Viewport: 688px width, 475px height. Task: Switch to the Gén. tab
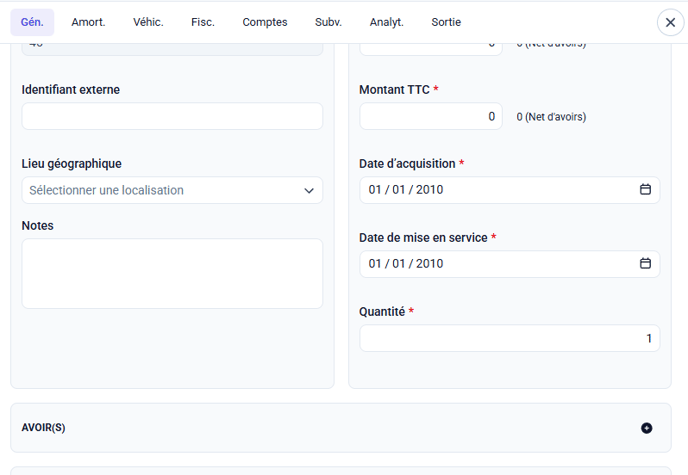click(32, 22)
